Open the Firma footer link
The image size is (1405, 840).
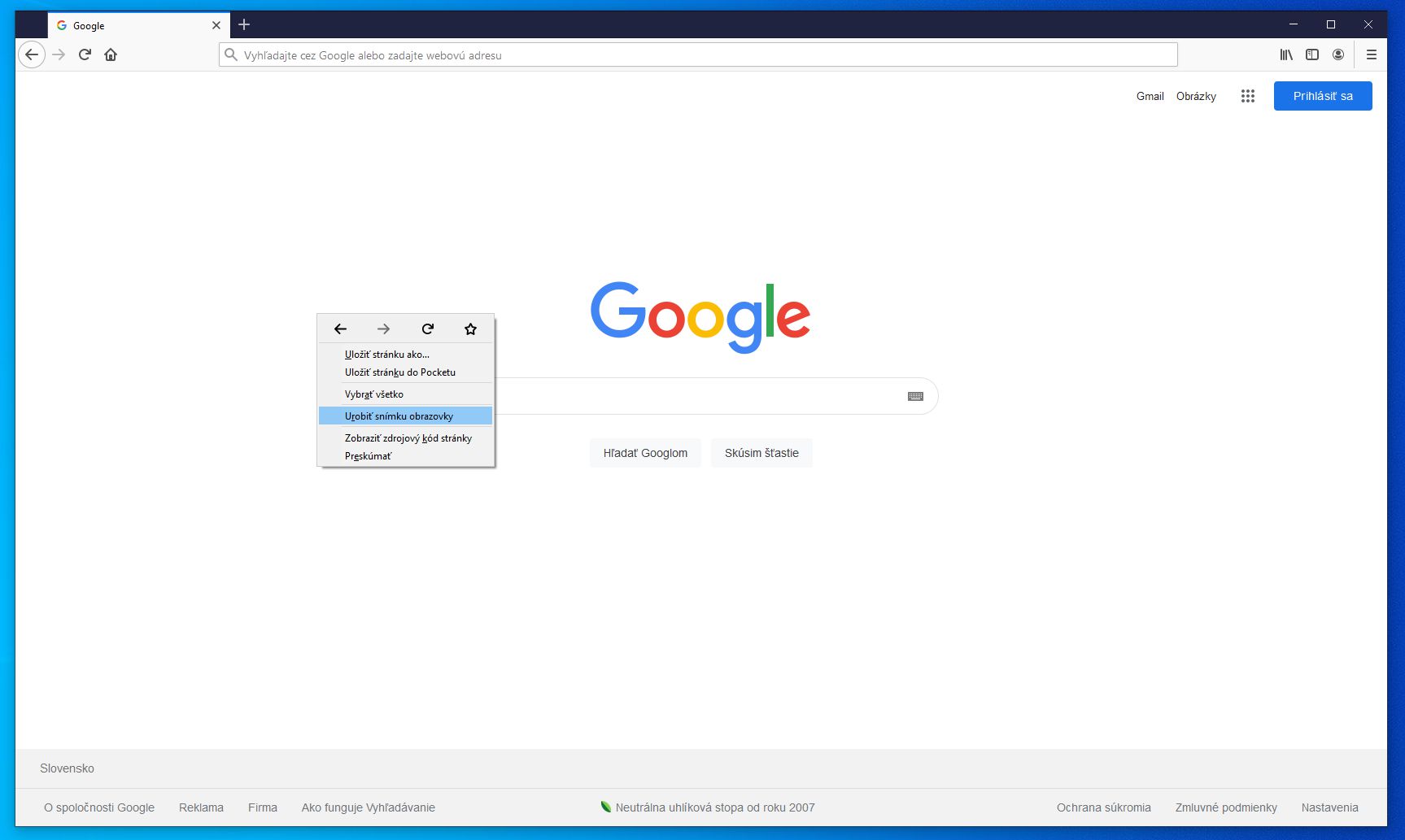pyautogui.click(x=263, y=807)
